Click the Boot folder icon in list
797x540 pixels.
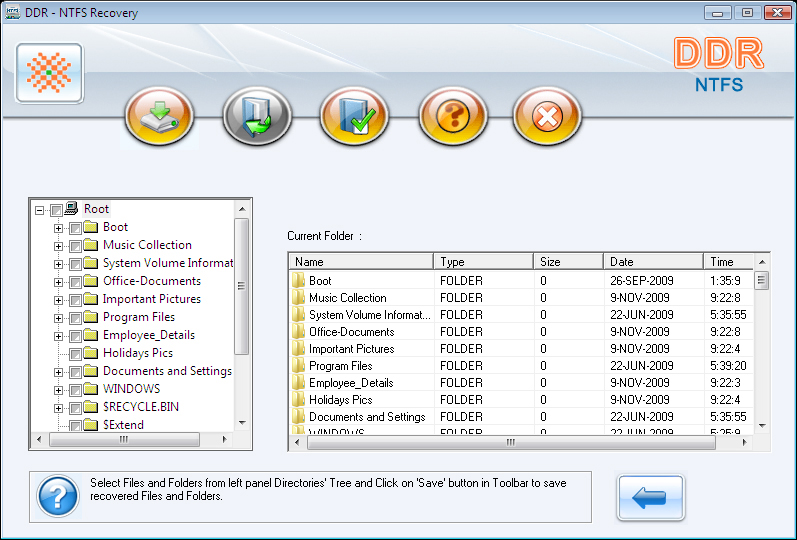[x=298, y=281]
